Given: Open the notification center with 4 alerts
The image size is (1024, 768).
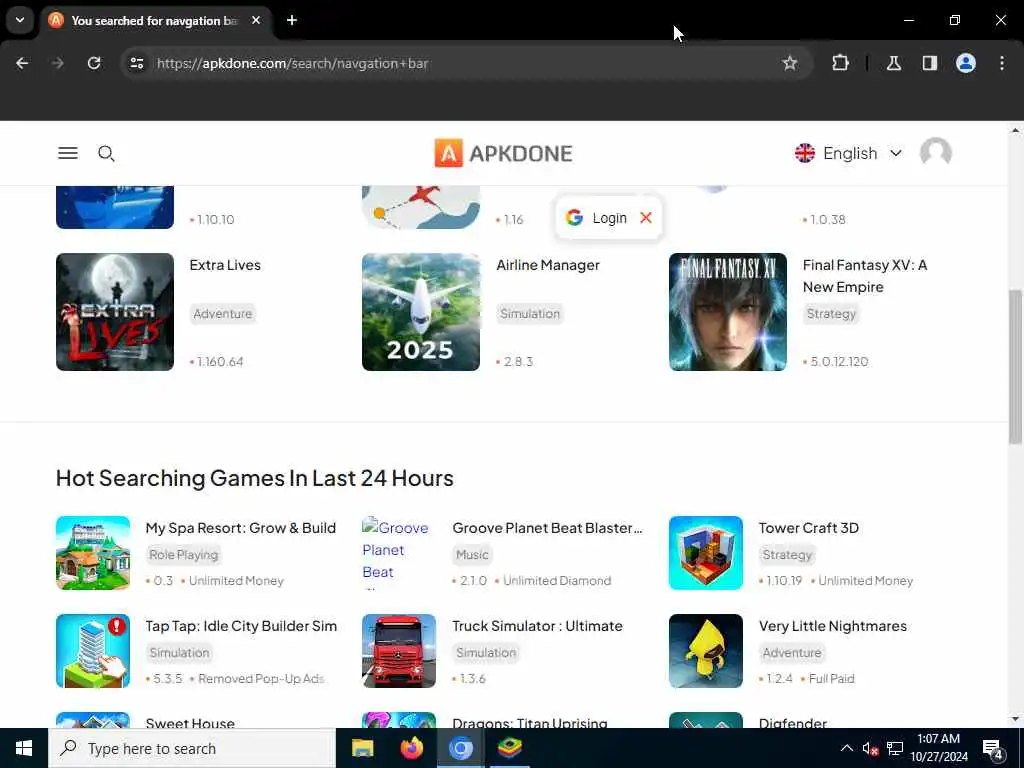Looking at the screenshot, I should click(992, 749).
